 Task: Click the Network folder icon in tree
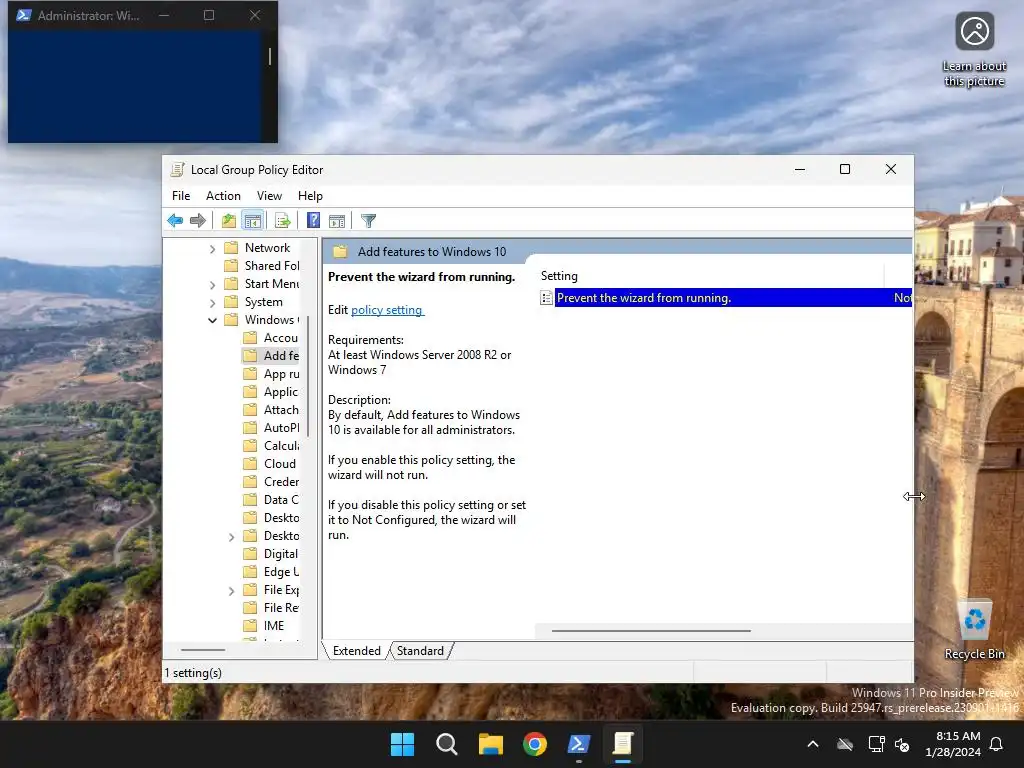pyautogui.click(x=231, y=248)
